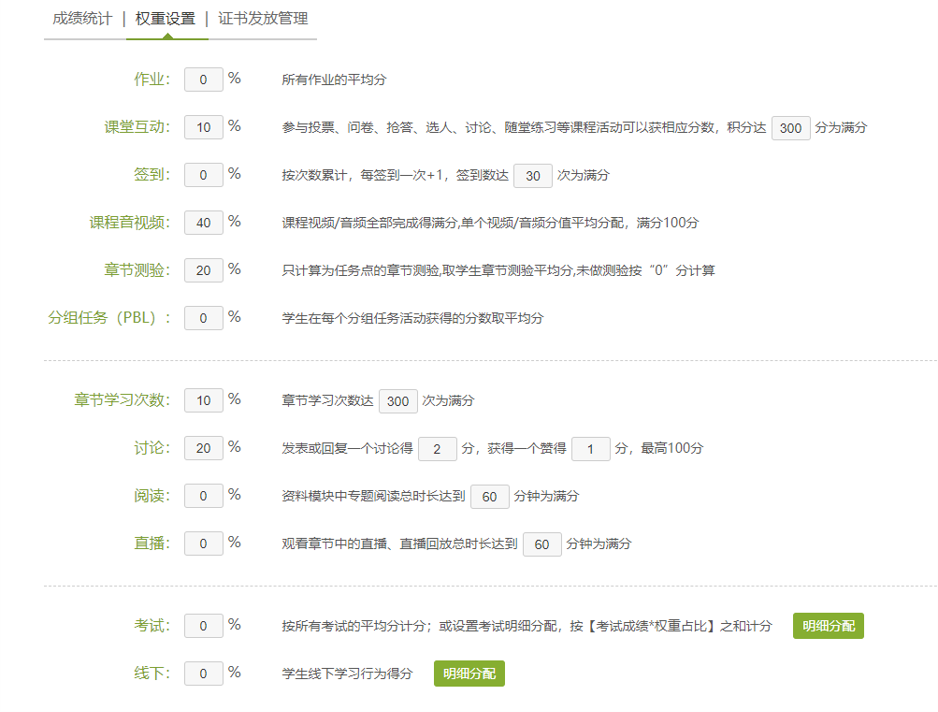Click the 直播 minutes field showing 60

point(542,543)
